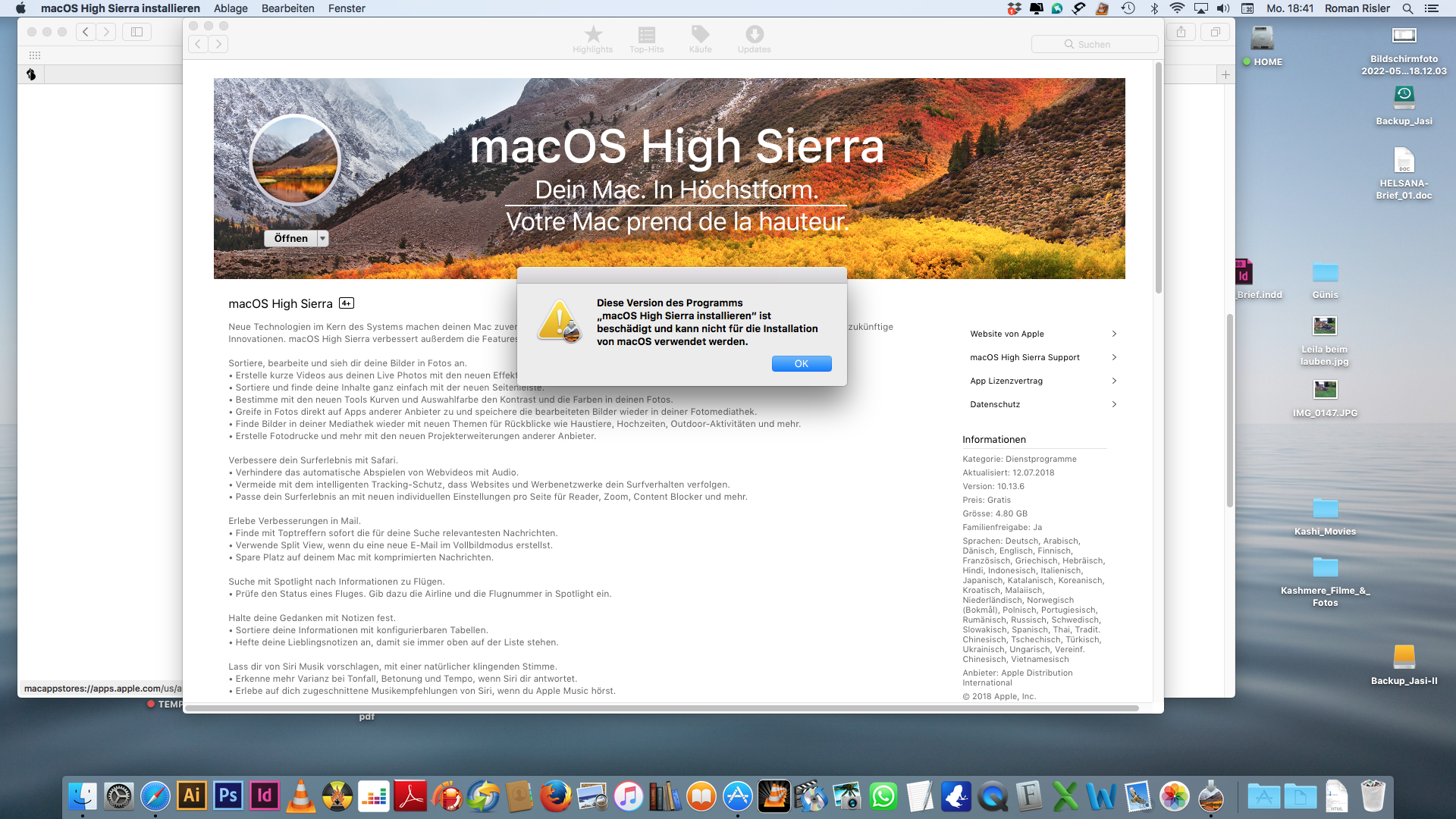Click the Öffnen button

290,238
